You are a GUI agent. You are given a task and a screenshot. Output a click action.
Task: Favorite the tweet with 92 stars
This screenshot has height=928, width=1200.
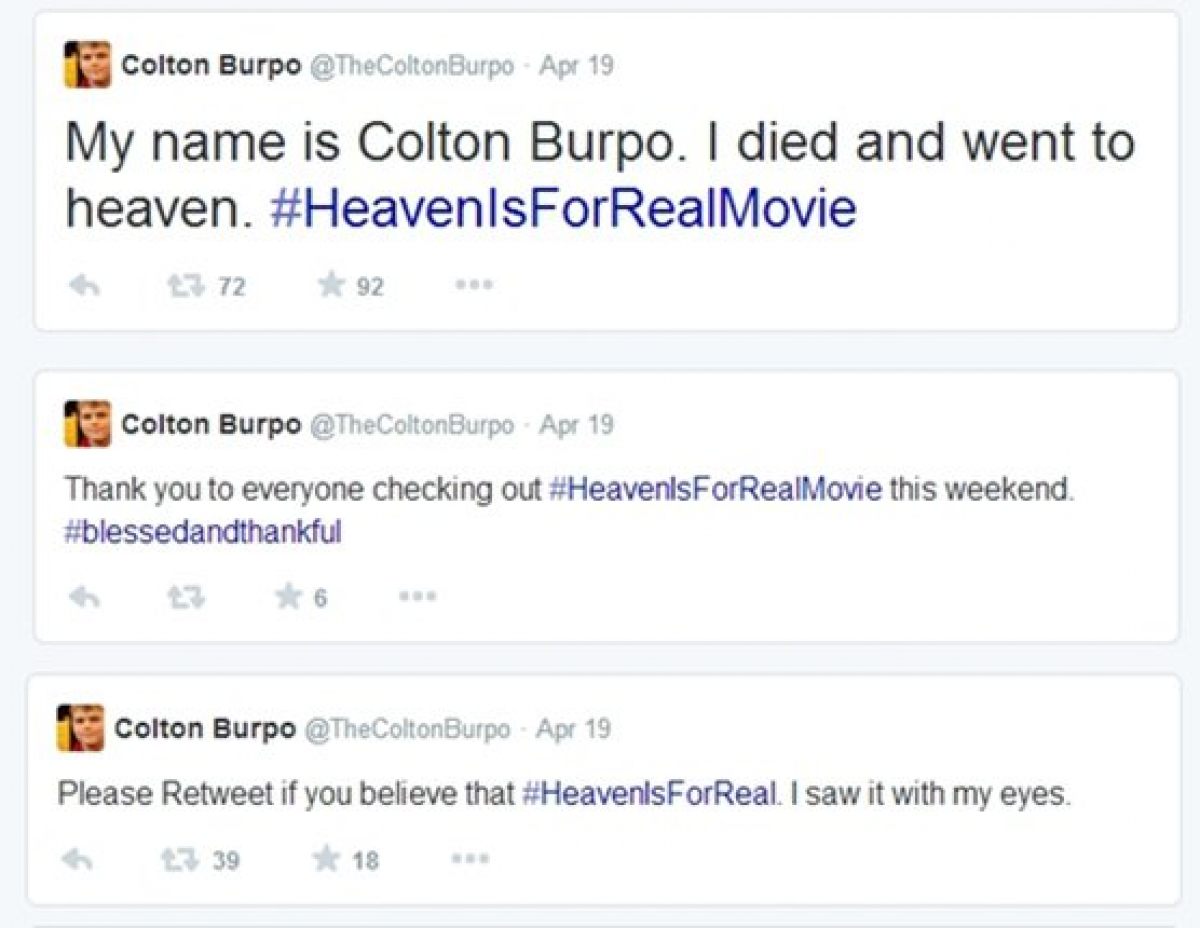tap(331, 287)
